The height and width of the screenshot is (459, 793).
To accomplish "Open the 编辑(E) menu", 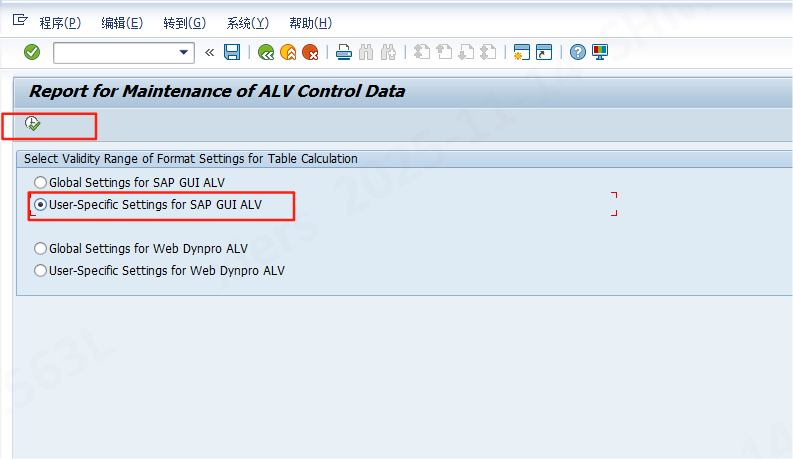I will 122,23.
